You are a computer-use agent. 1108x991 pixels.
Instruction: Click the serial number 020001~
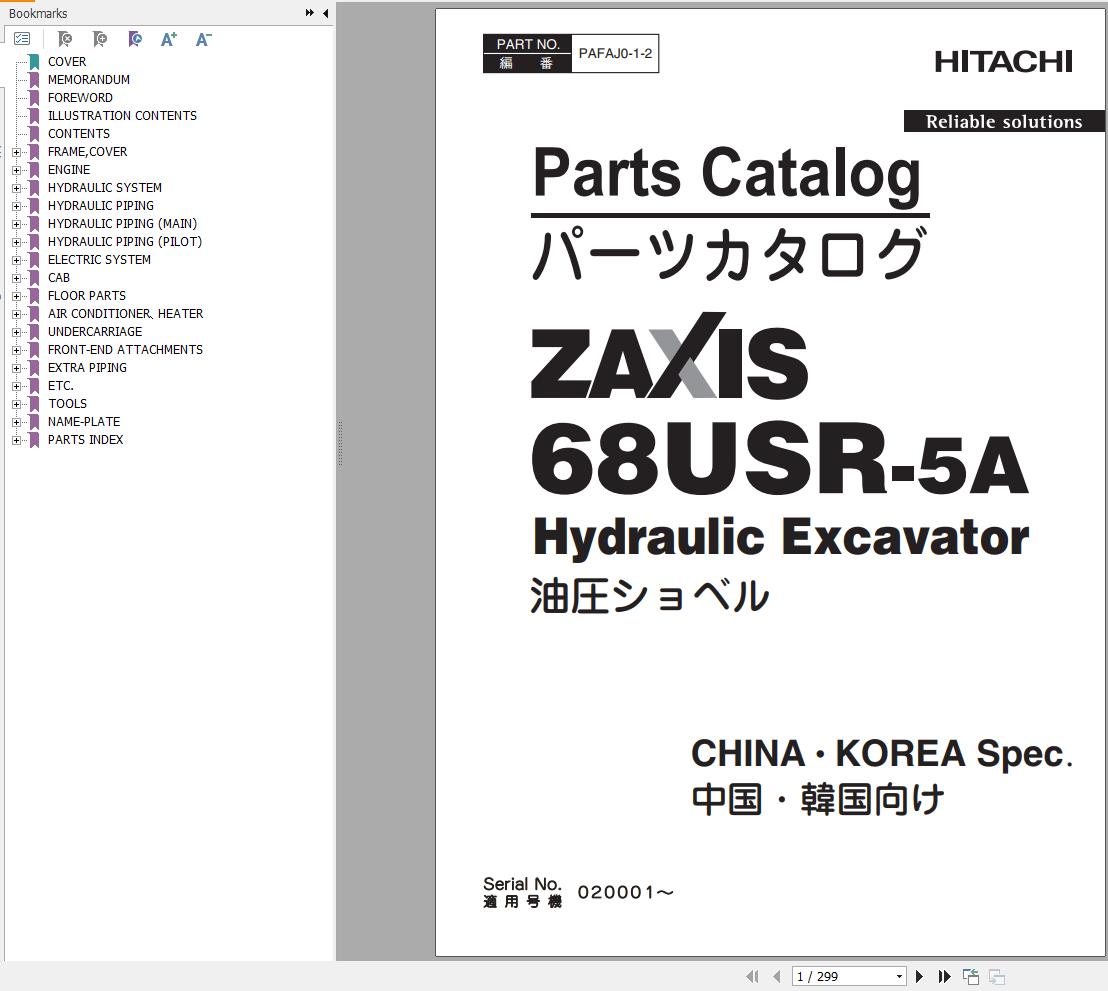[626, 893]
